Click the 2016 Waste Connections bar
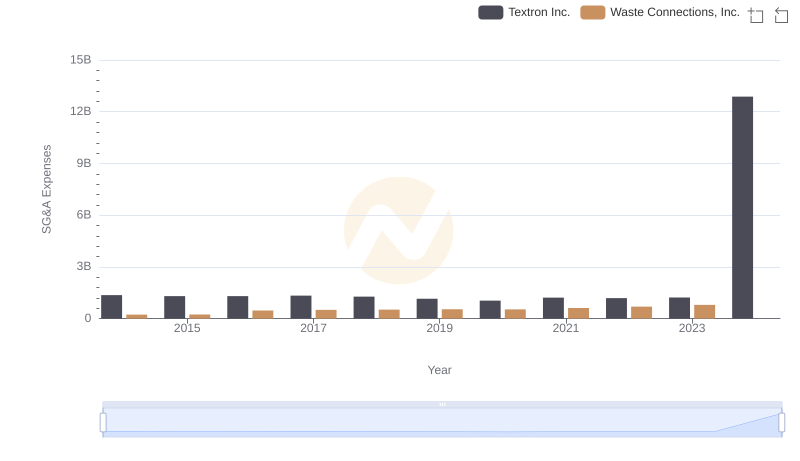Viewport: 800px width, 461px height. click(263, 315)
